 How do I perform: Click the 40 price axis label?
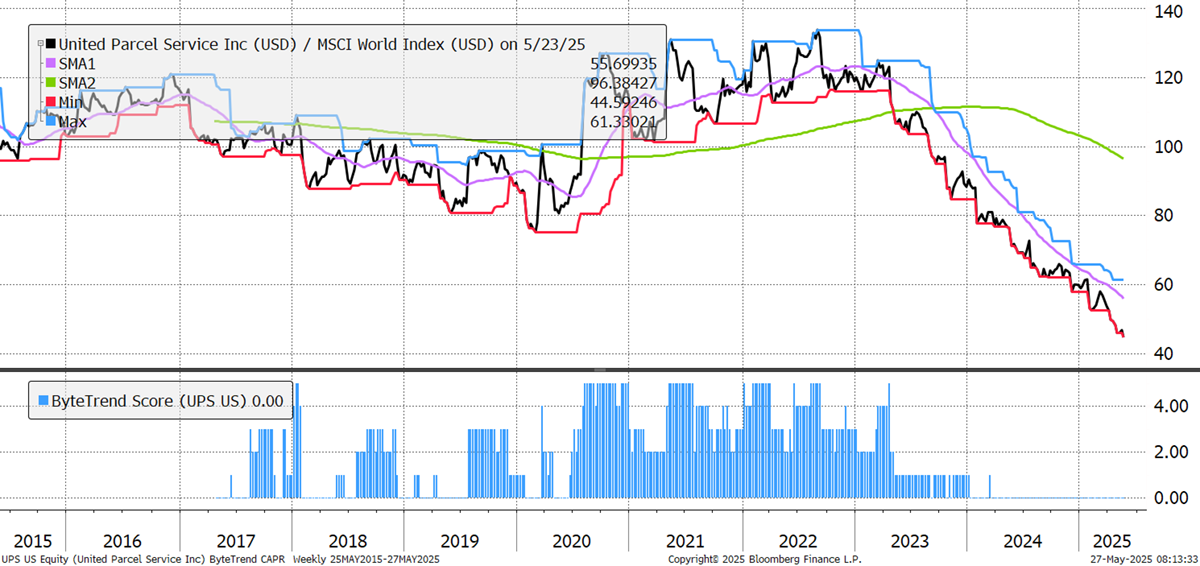click(x=1165, y=354)
